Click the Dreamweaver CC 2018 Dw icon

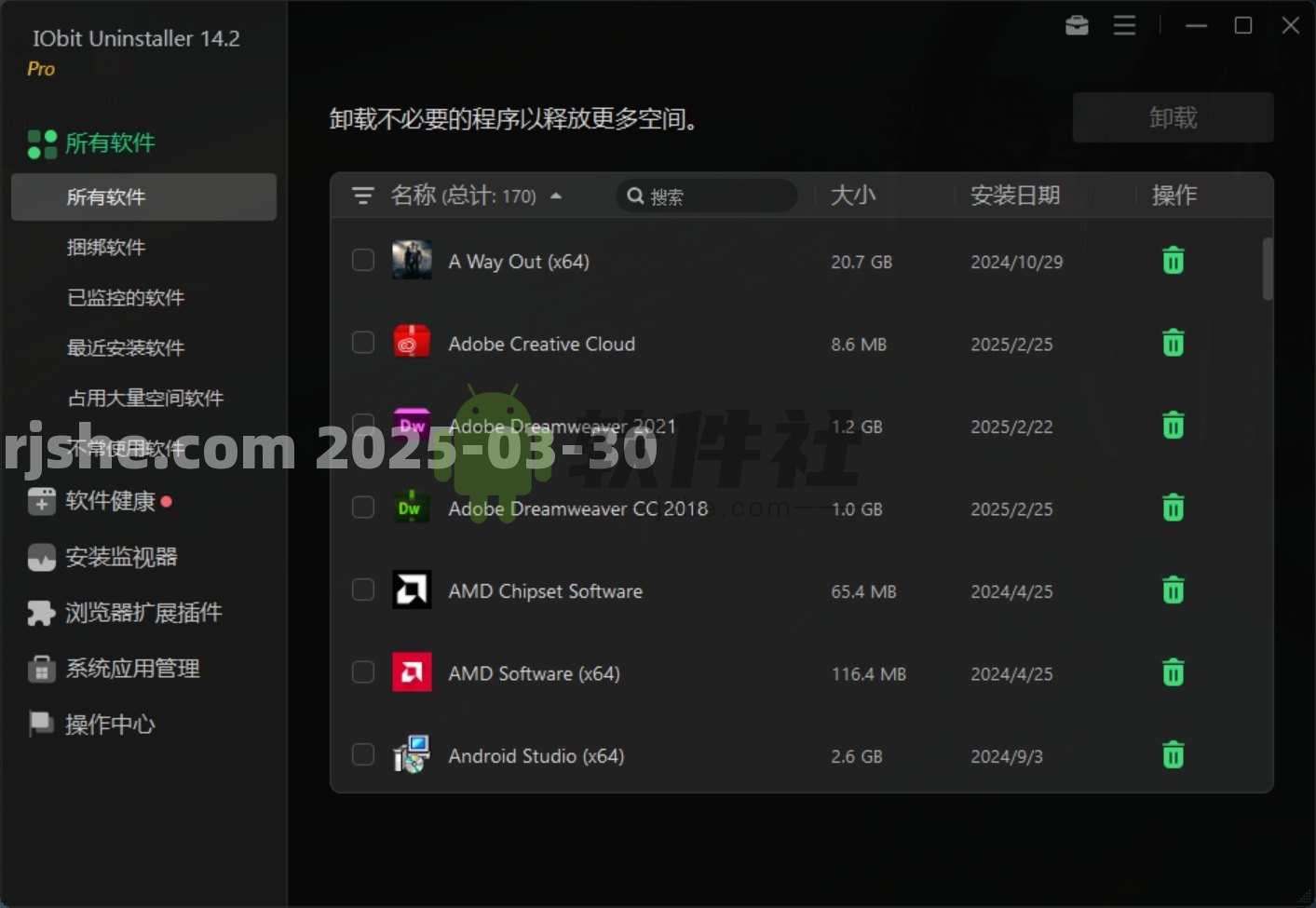click(x=411, y=508)
